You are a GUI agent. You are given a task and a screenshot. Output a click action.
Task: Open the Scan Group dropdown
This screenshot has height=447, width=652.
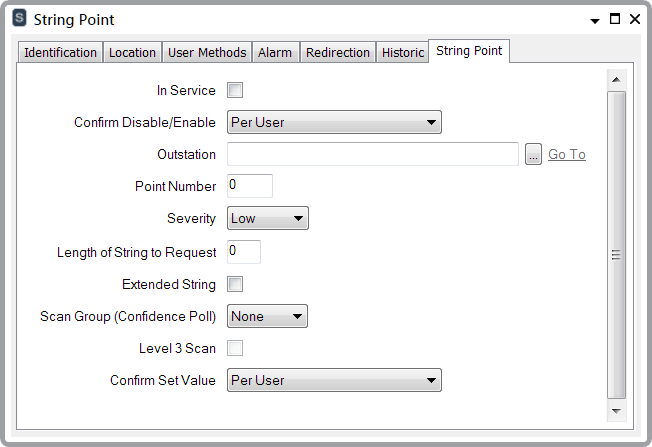coord(267,316)
